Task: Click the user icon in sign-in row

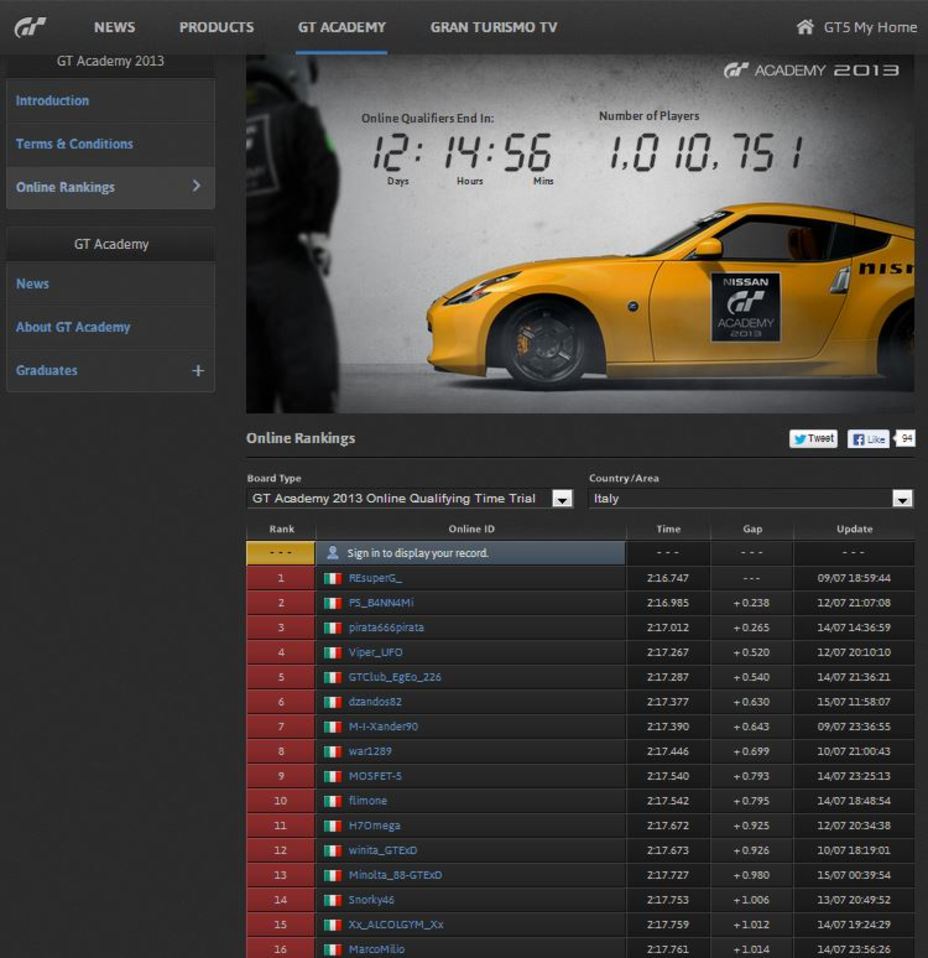Action: [332, 553]
